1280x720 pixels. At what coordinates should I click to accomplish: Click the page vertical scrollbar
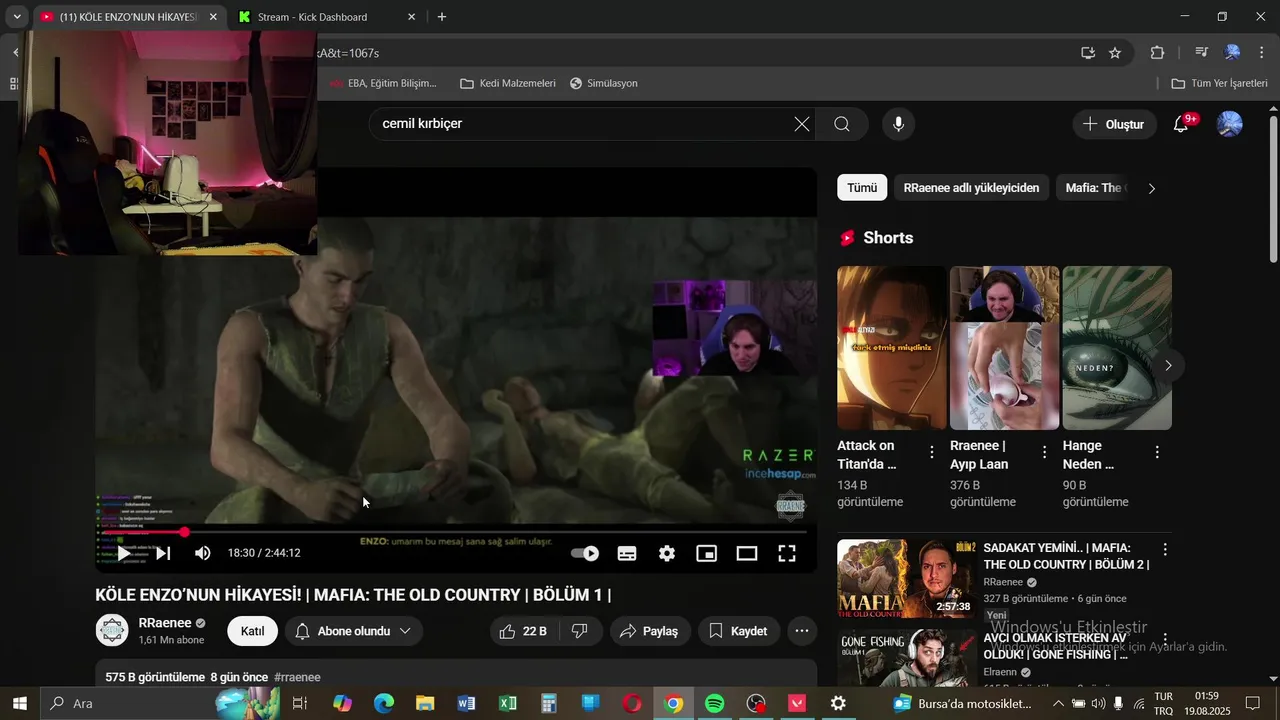pyautogui.click(x=1273, y=190)
